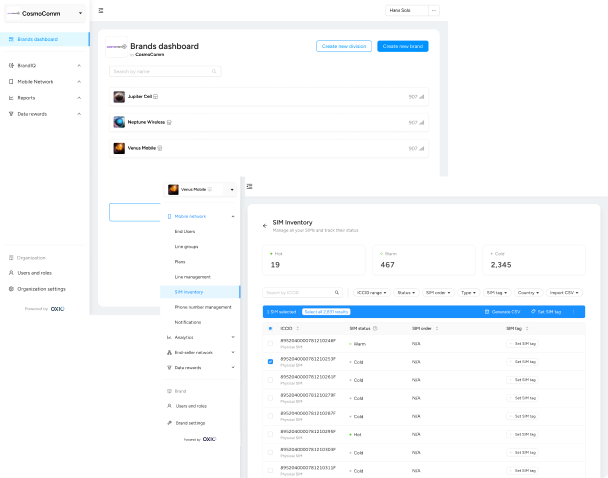Open Plans in the Mobile network menu

[180, 262]
